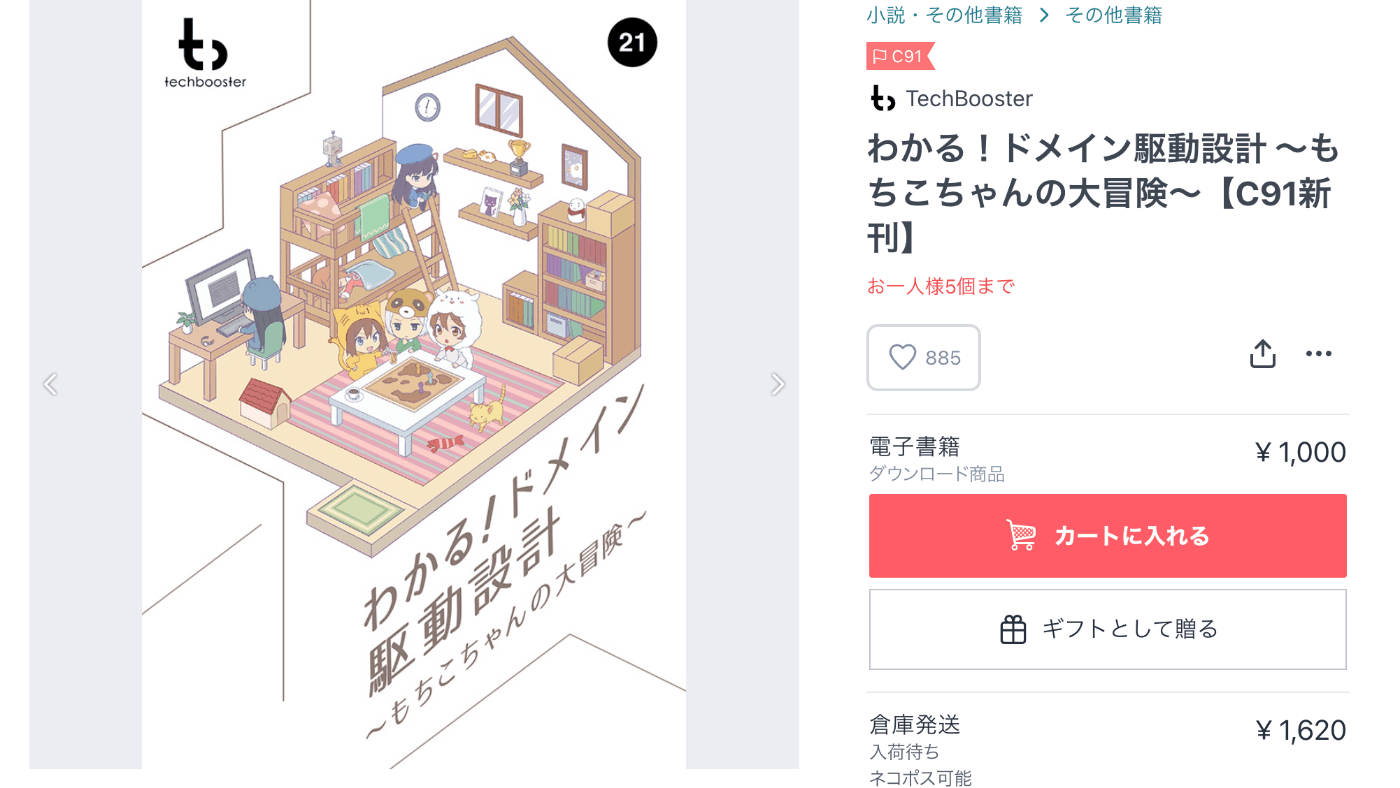Open the 小説・その他書籍 breadcrumb category
Viewport: 1400px width, 788px height.
(x=945, y=15)
